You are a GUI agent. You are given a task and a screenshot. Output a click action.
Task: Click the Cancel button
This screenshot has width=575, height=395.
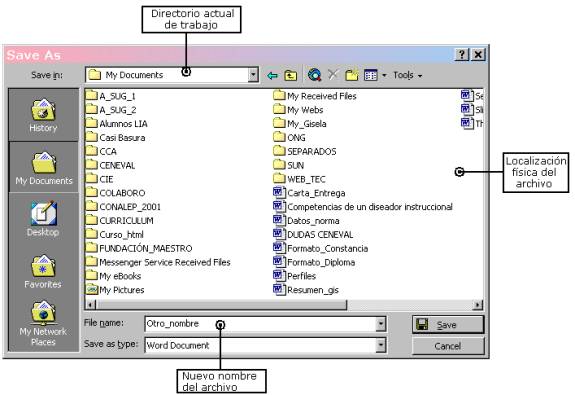coord(448,346)
